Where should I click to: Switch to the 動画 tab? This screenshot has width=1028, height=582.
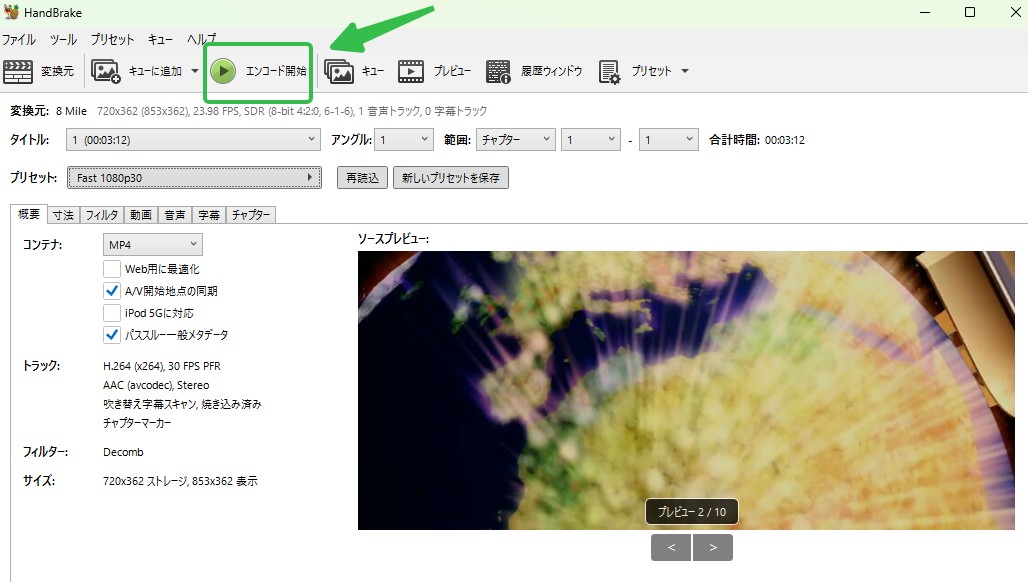[x=140, y=215]
